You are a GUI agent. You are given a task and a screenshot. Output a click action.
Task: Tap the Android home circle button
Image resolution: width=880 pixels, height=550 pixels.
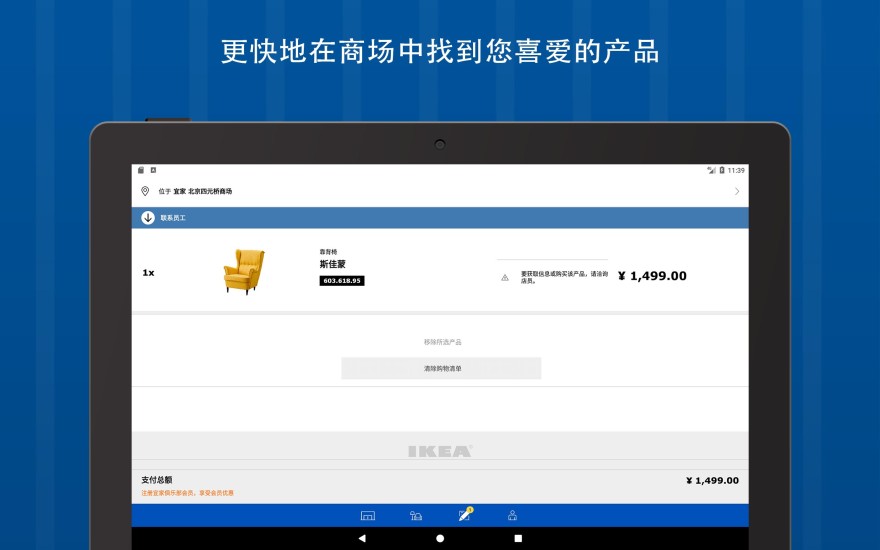(x=440, y=538)
